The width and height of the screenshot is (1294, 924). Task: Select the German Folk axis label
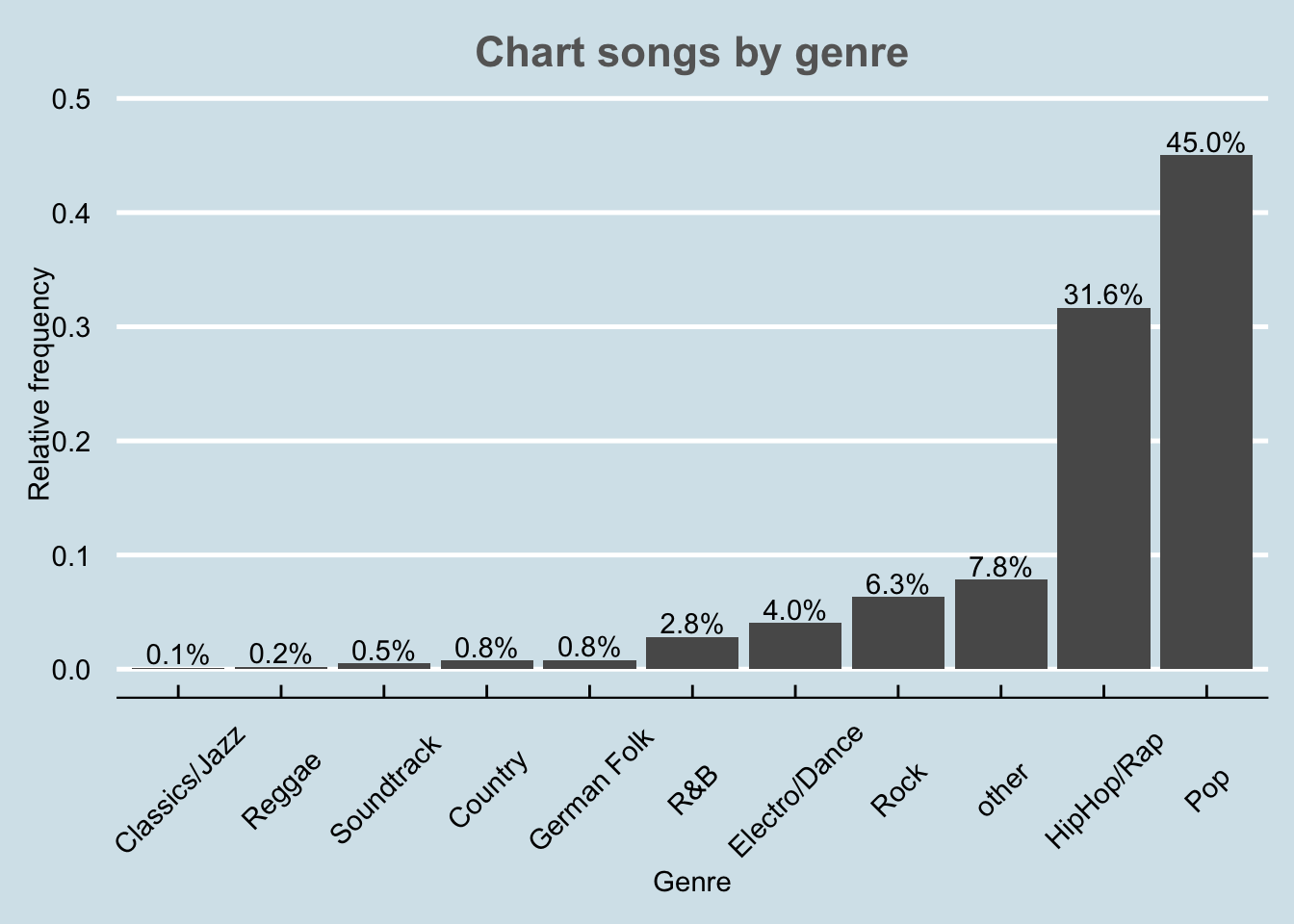(591, 788)
